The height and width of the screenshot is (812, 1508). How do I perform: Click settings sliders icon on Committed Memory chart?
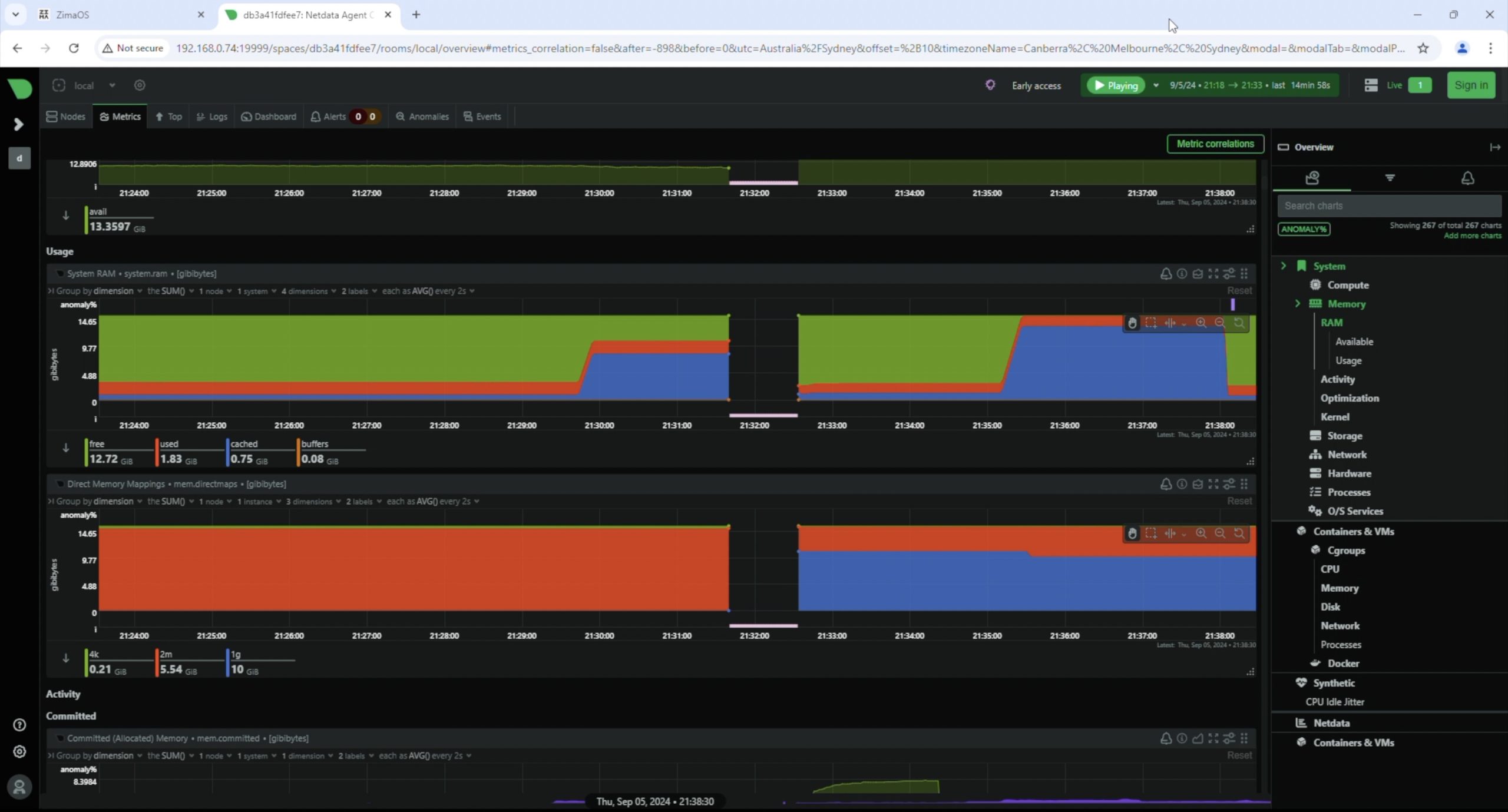tap(1229, 738)
